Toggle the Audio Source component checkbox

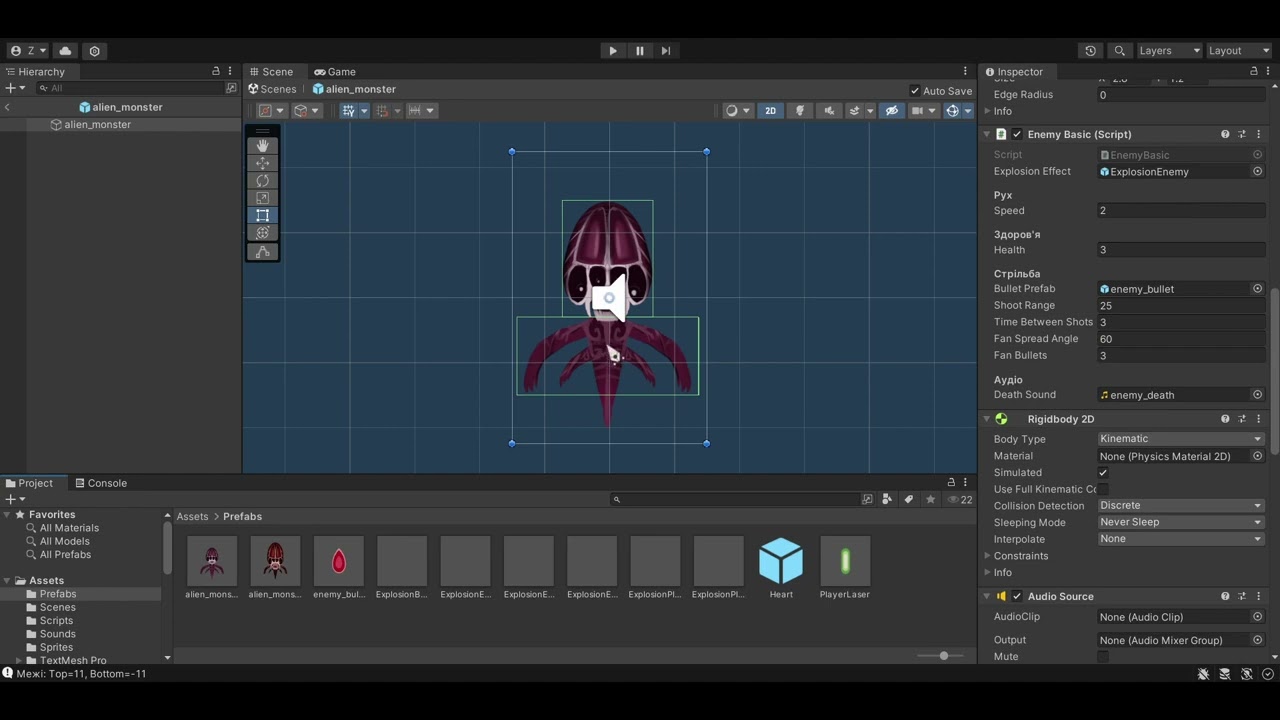coord(1017,597)
